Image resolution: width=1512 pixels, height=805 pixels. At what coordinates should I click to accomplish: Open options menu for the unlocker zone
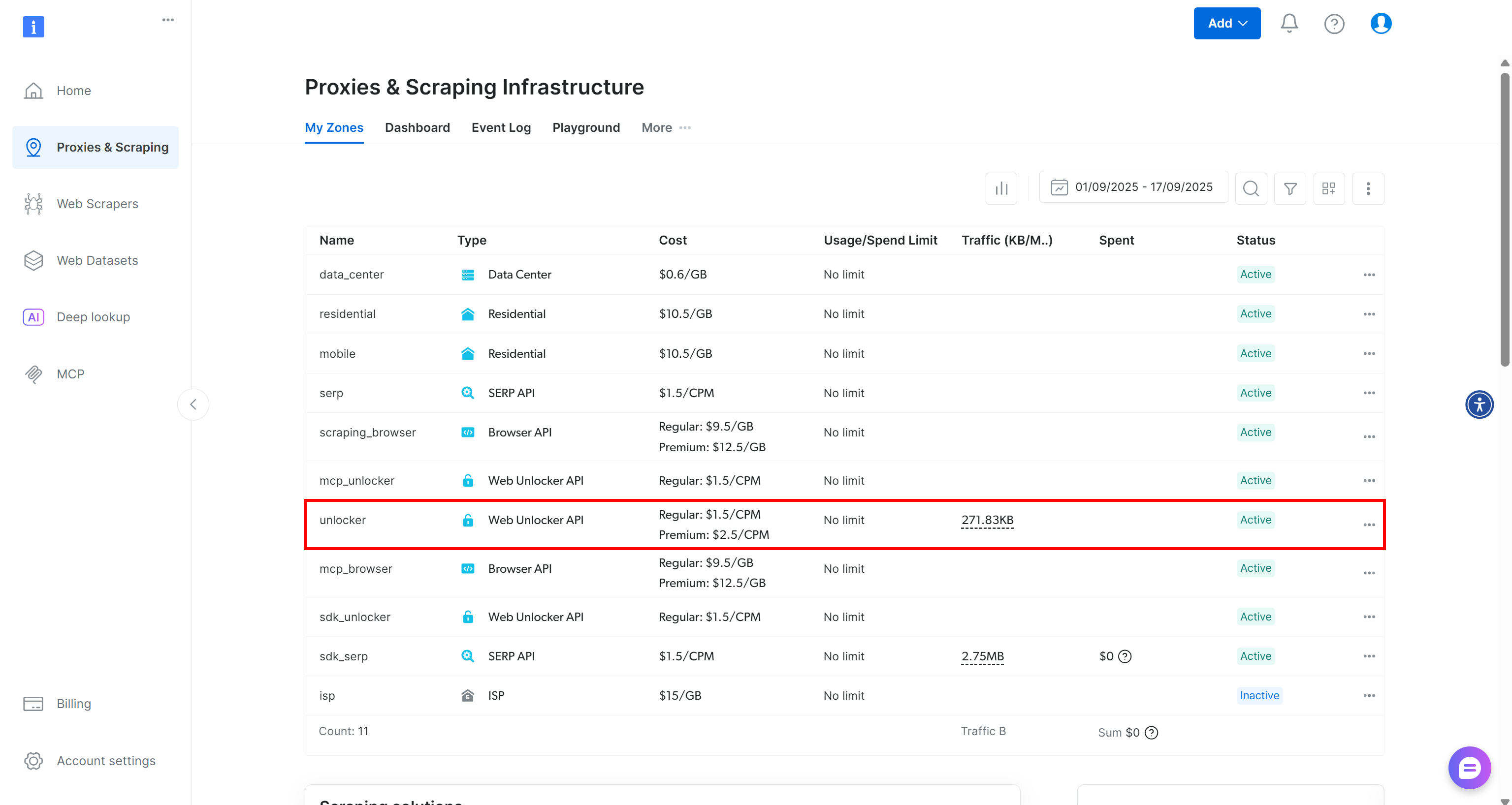(1369, 524)
